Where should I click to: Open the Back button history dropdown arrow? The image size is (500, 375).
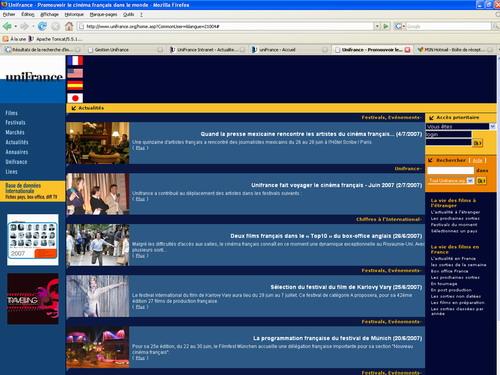click(x=15, y=26)
